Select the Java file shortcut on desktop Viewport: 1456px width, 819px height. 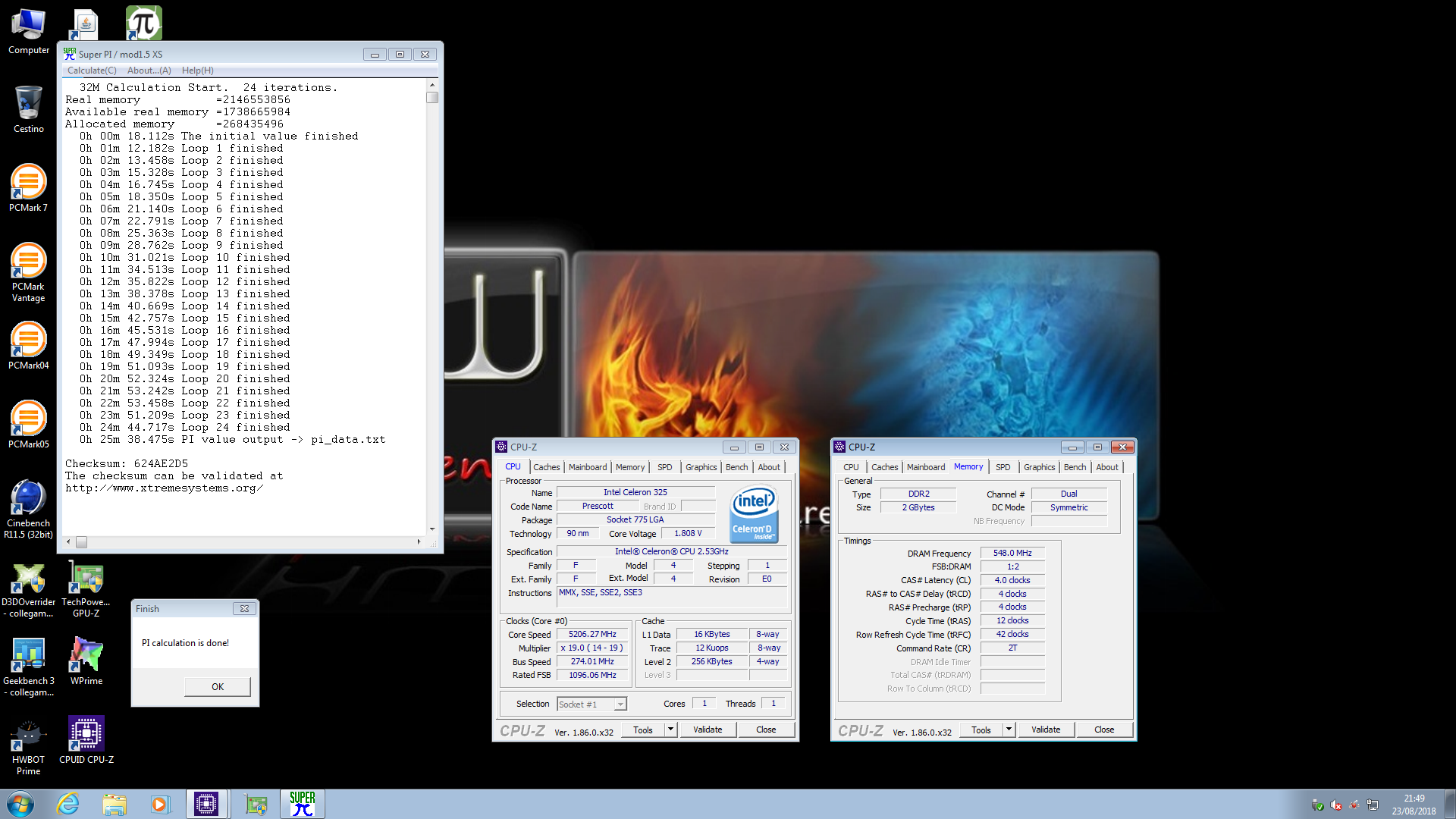pyautogui.click(x=85, y=24)
